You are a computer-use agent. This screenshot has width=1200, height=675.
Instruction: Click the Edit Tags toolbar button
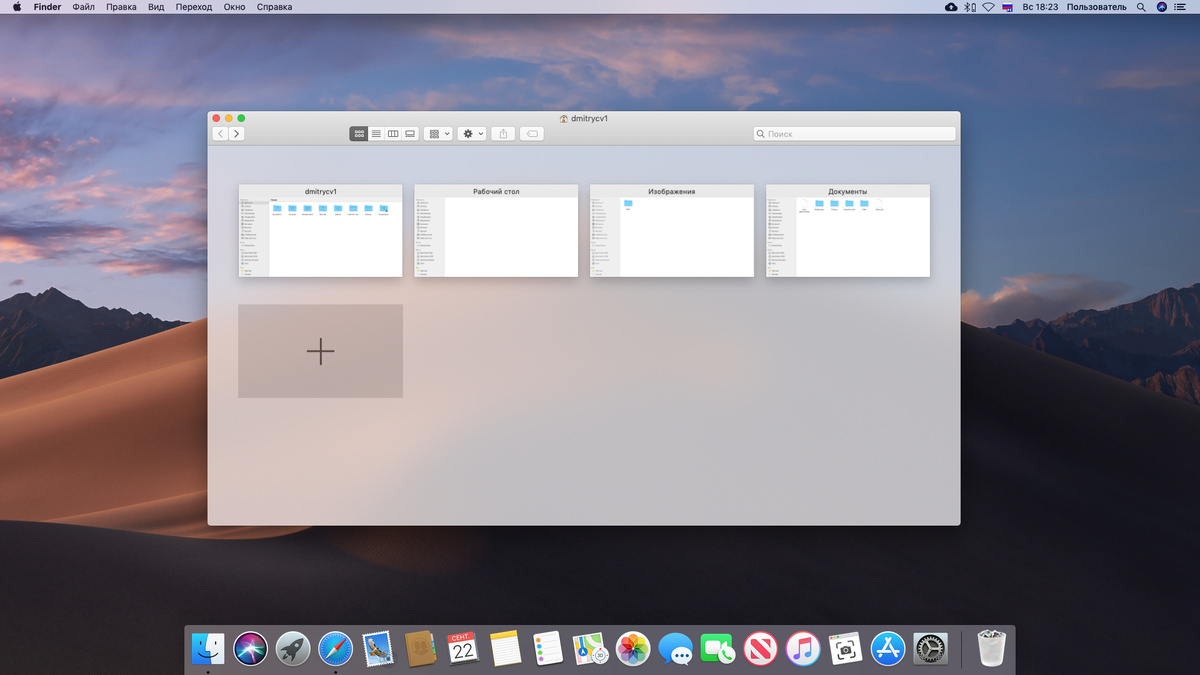tap(532, 134)
